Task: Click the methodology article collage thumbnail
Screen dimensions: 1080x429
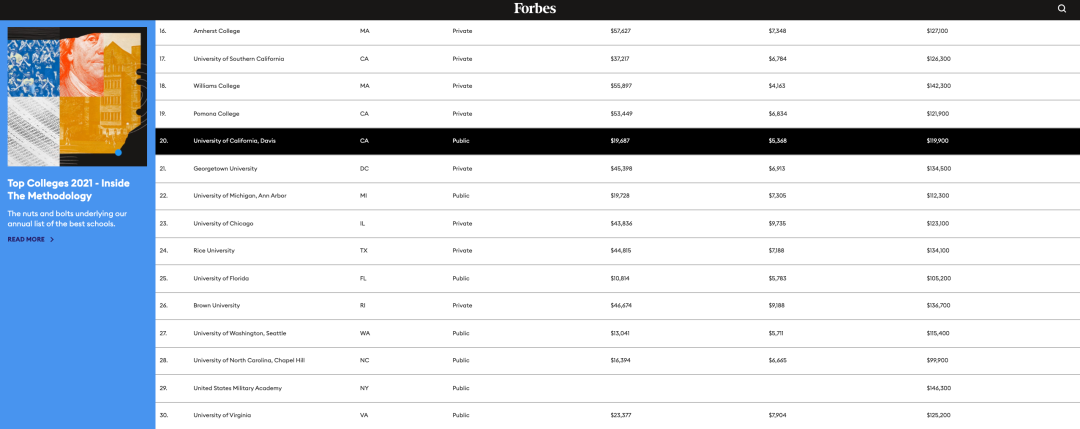Action: pos(77,96)
